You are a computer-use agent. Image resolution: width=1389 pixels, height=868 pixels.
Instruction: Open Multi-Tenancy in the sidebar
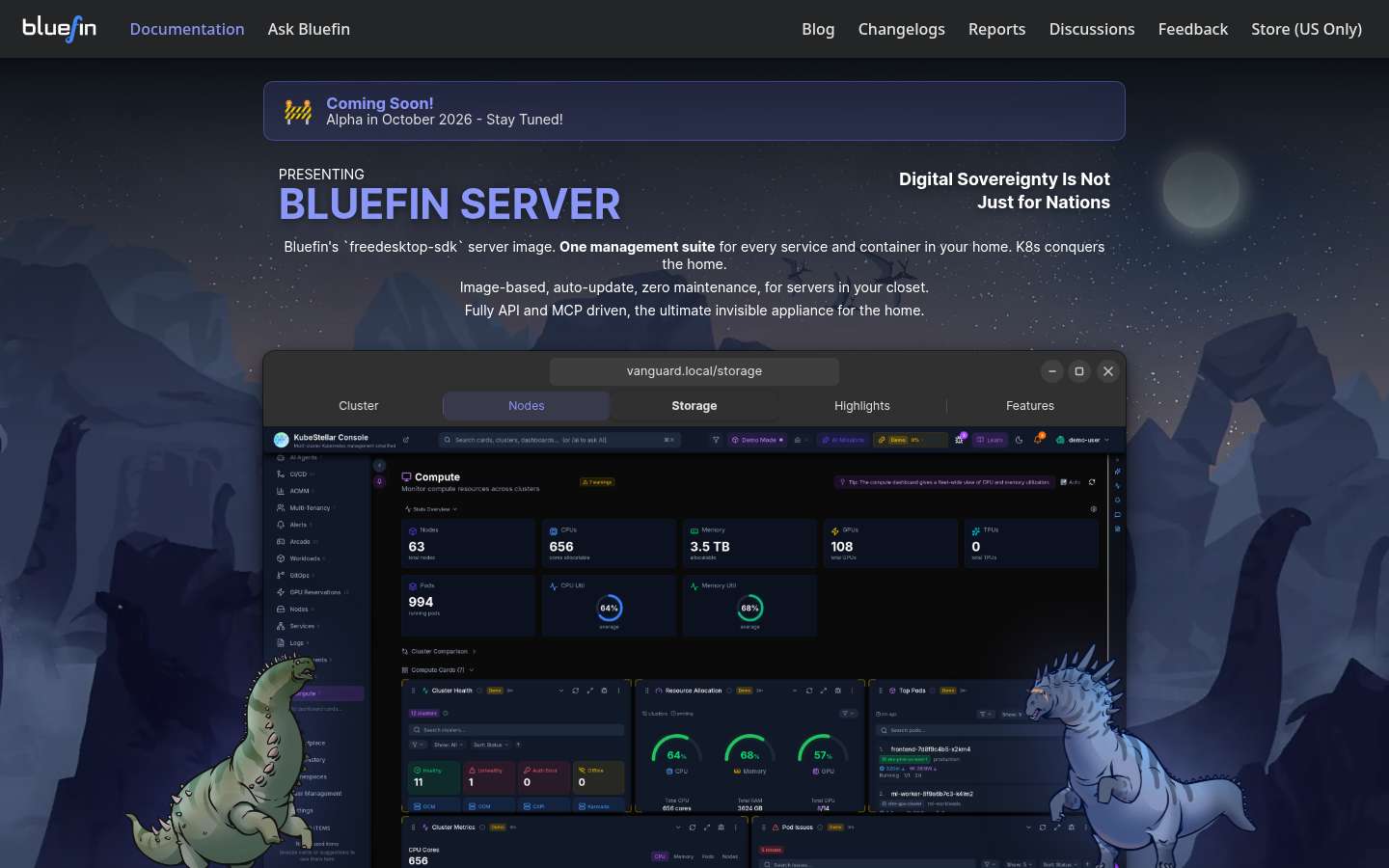pos(309,508)
